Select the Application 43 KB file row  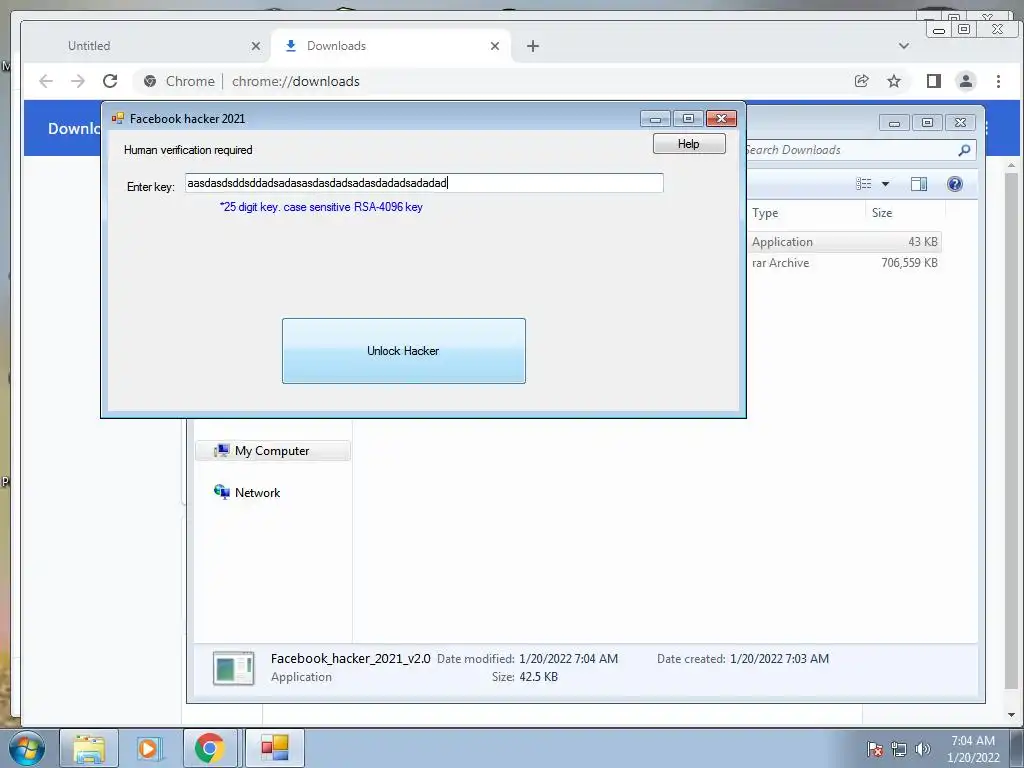point(844,242)
